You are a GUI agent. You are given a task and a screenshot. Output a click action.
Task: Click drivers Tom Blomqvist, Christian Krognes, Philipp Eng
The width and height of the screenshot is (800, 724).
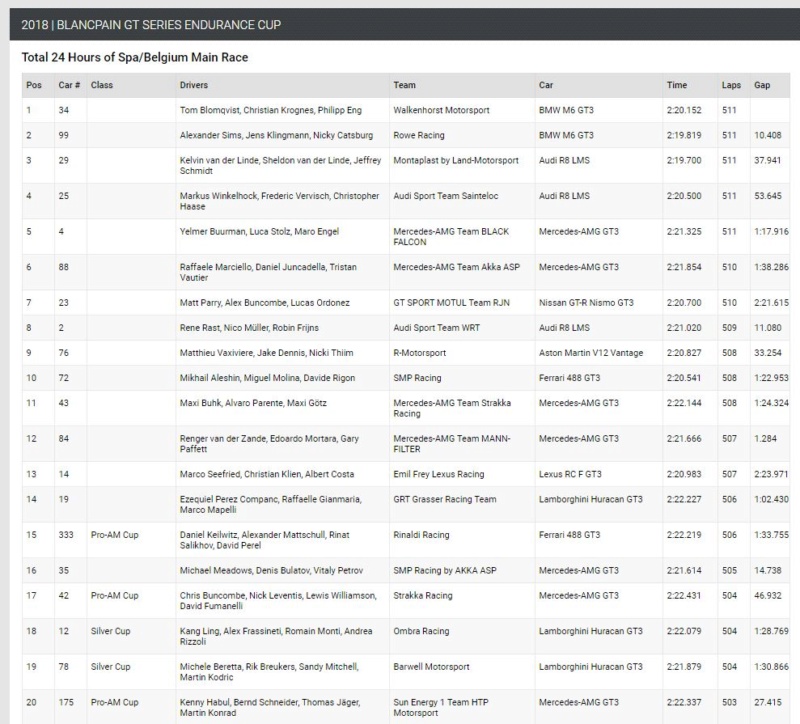click(270, 110)
